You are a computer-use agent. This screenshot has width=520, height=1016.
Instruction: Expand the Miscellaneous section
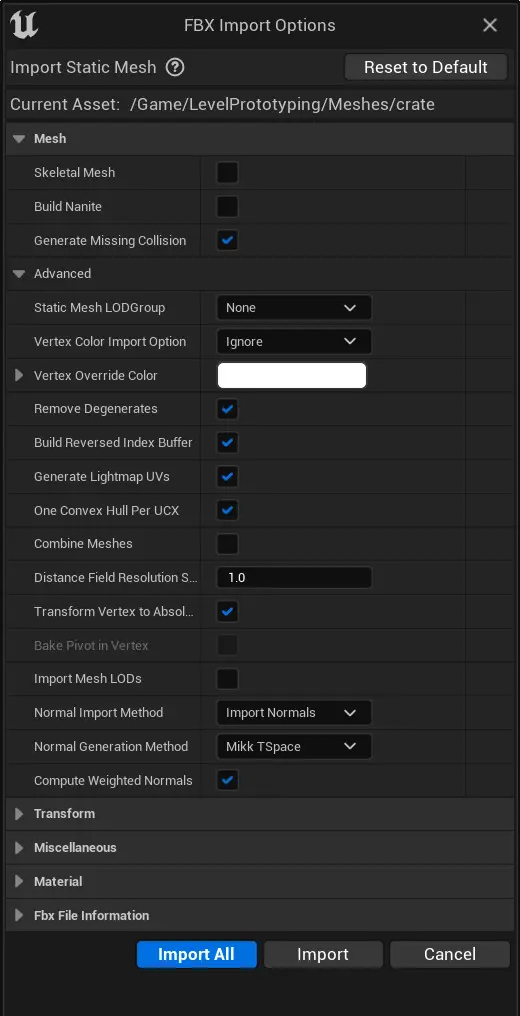click(x=19, y=848)
